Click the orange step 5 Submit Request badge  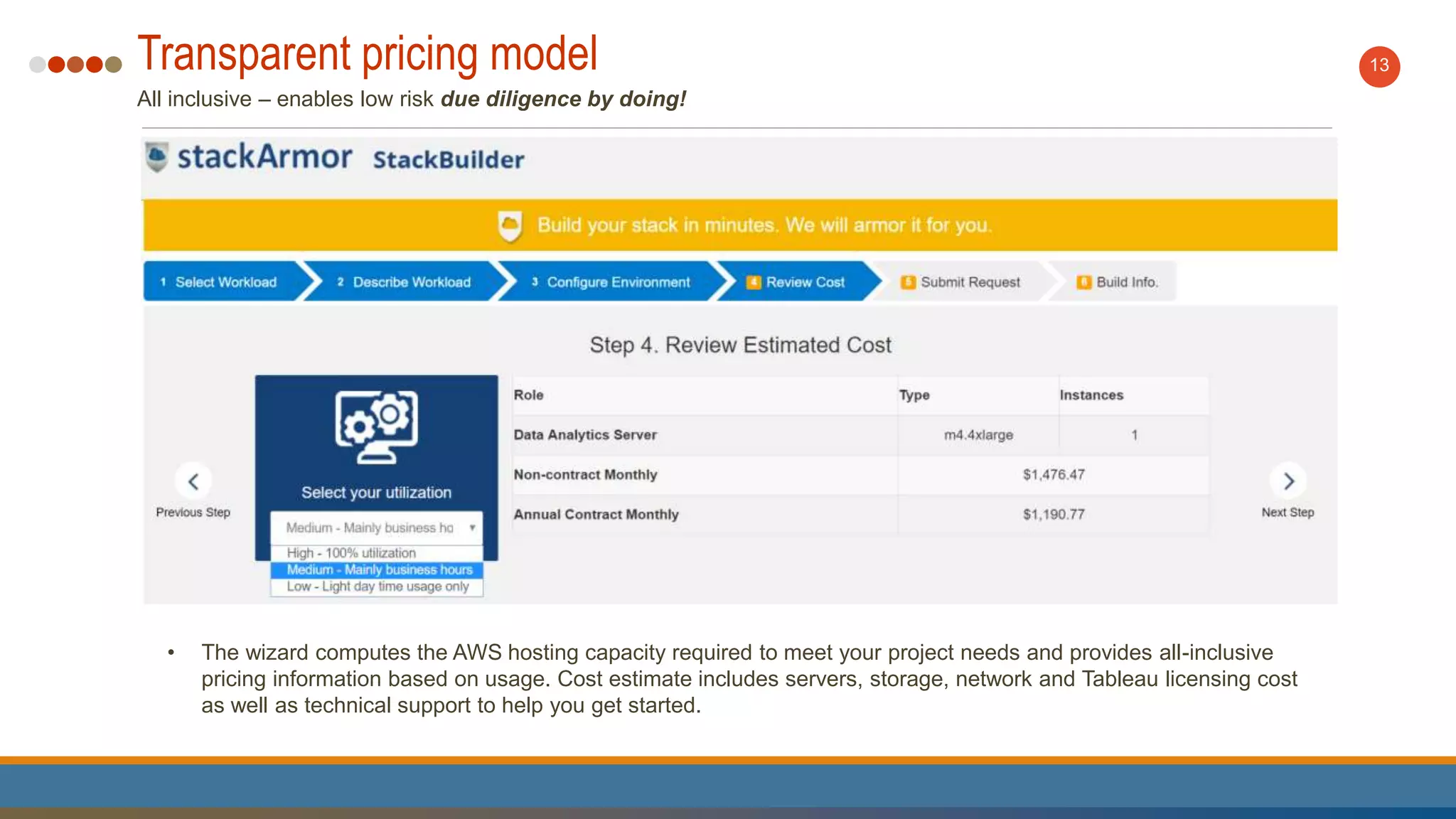[908, 282]
